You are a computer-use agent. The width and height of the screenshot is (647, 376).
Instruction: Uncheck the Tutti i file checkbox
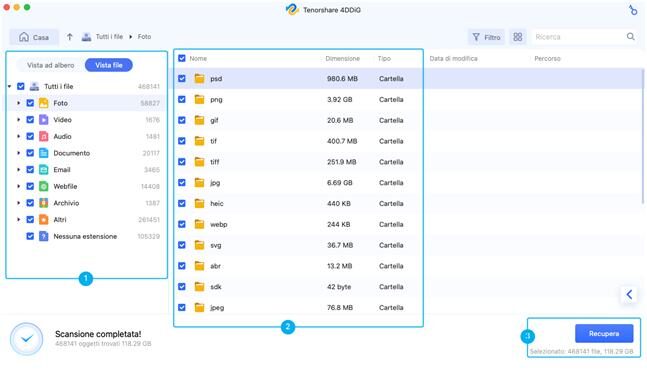tap(21, 86)
